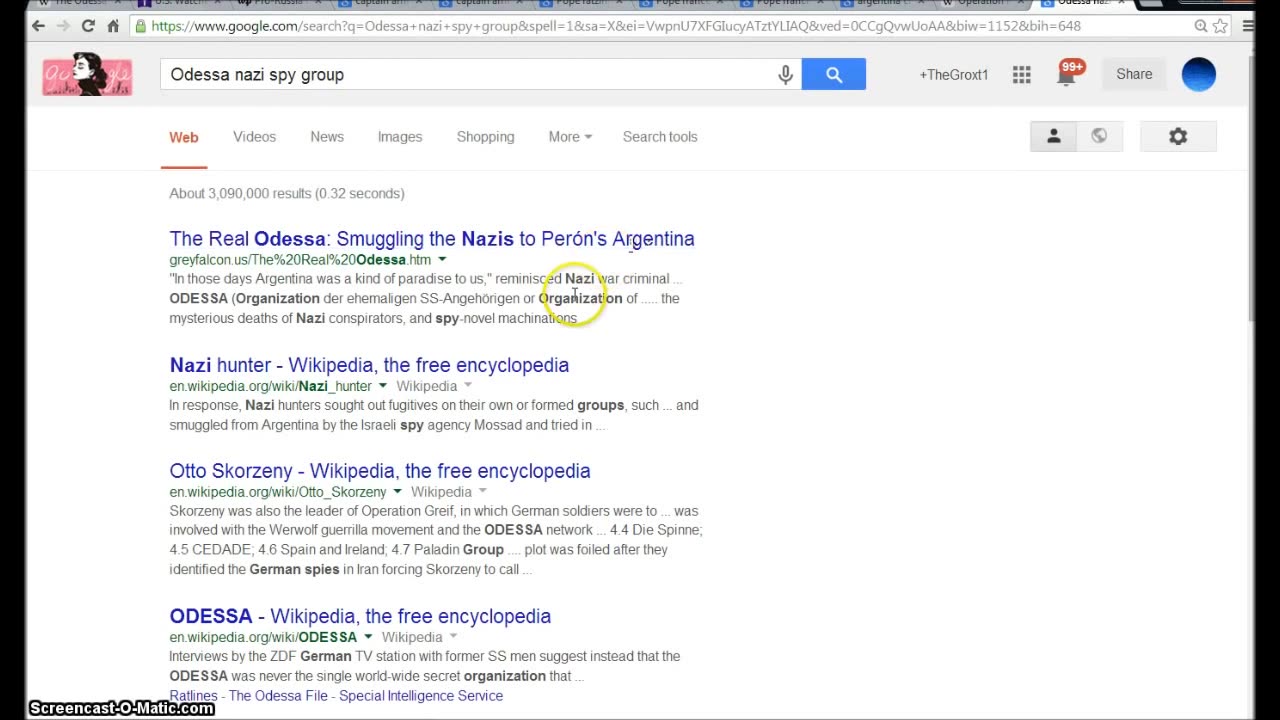Viewport: 1280px width, 720px height.
Task: Expand the greyfalcon.us result arrow
Action: coord(442,260)
